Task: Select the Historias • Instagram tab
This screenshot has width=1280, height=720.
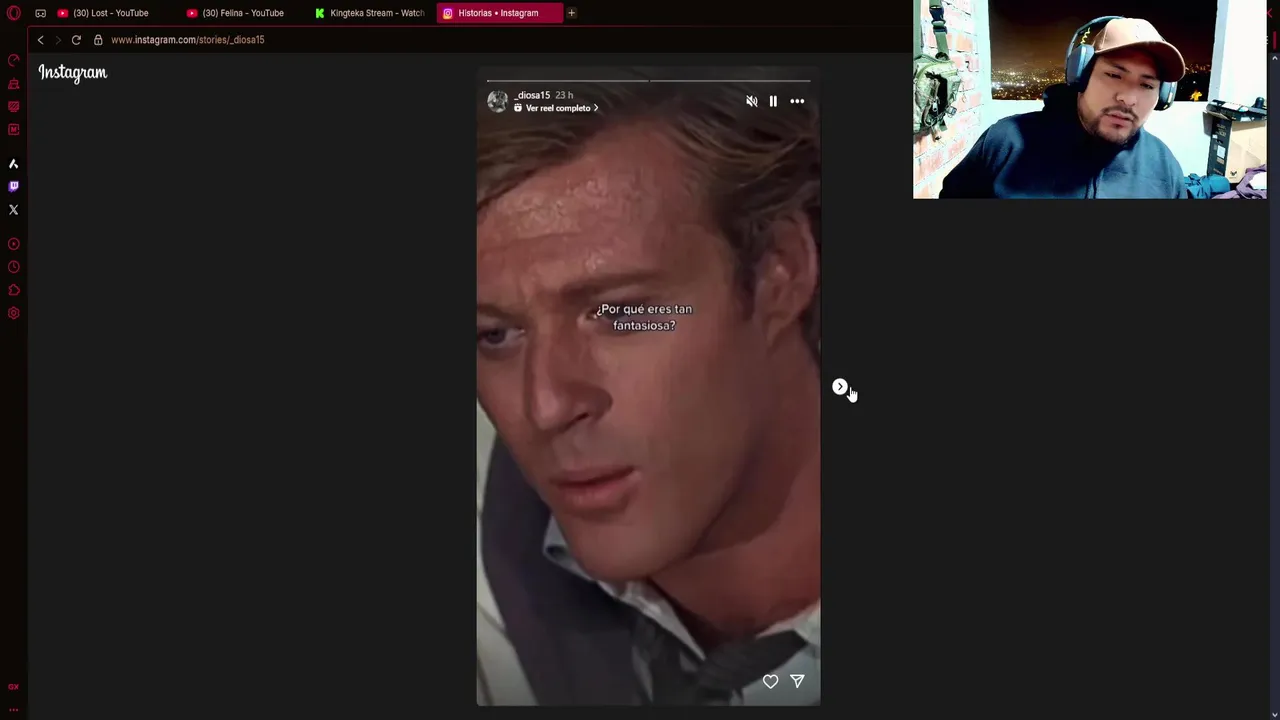Action: coord(499,13)
